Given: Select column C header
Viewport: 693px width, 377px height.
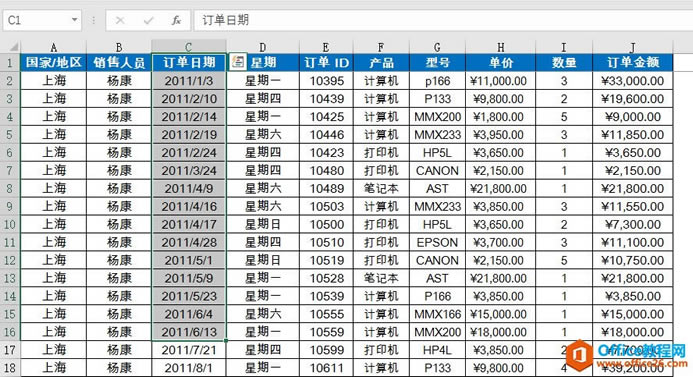Looking at the screenshot, I should pos(189,47).
